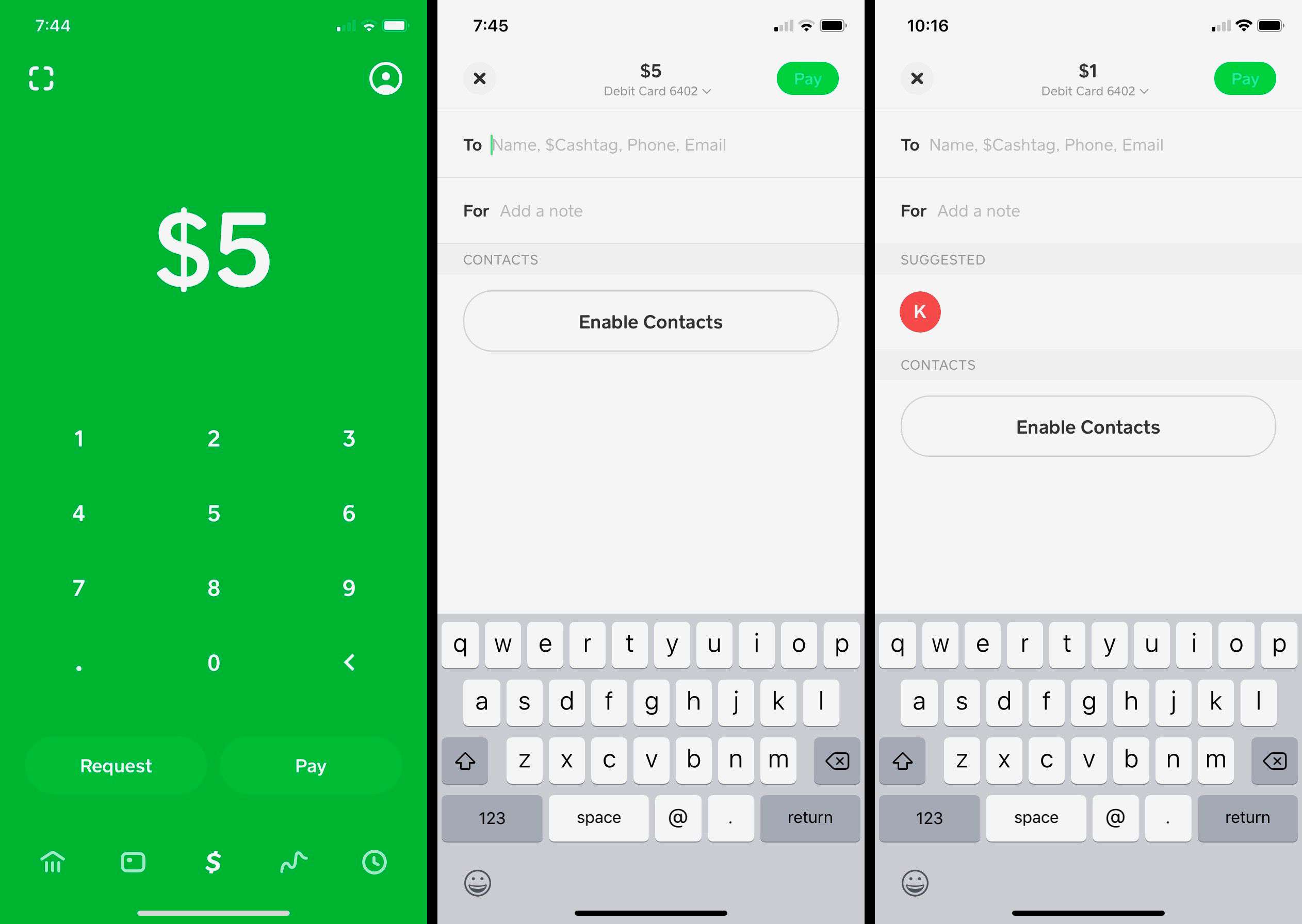Image resolution: width=1302 pixels, height=924 pixels.
Task: Tap the Dollar sign tab icon
Action: coord(214,860)
